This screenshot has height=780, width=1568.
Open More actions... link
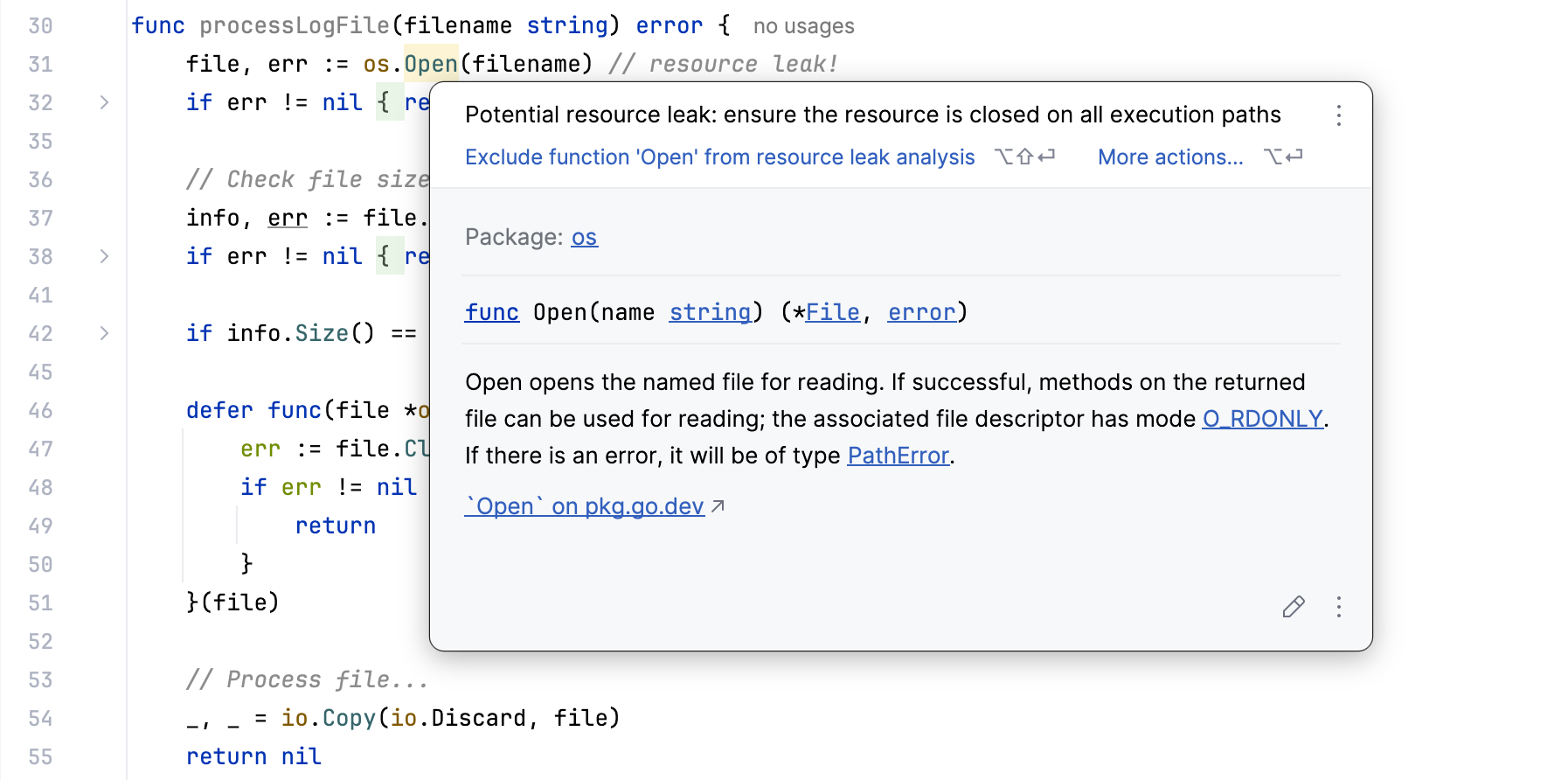point(1170,157)
